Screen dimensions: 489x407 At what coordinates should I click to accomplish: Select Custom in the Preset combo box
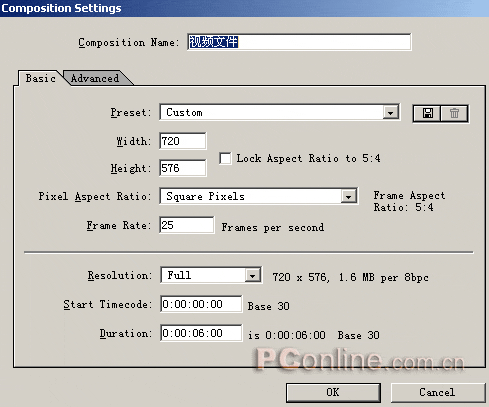click(184, 112)
